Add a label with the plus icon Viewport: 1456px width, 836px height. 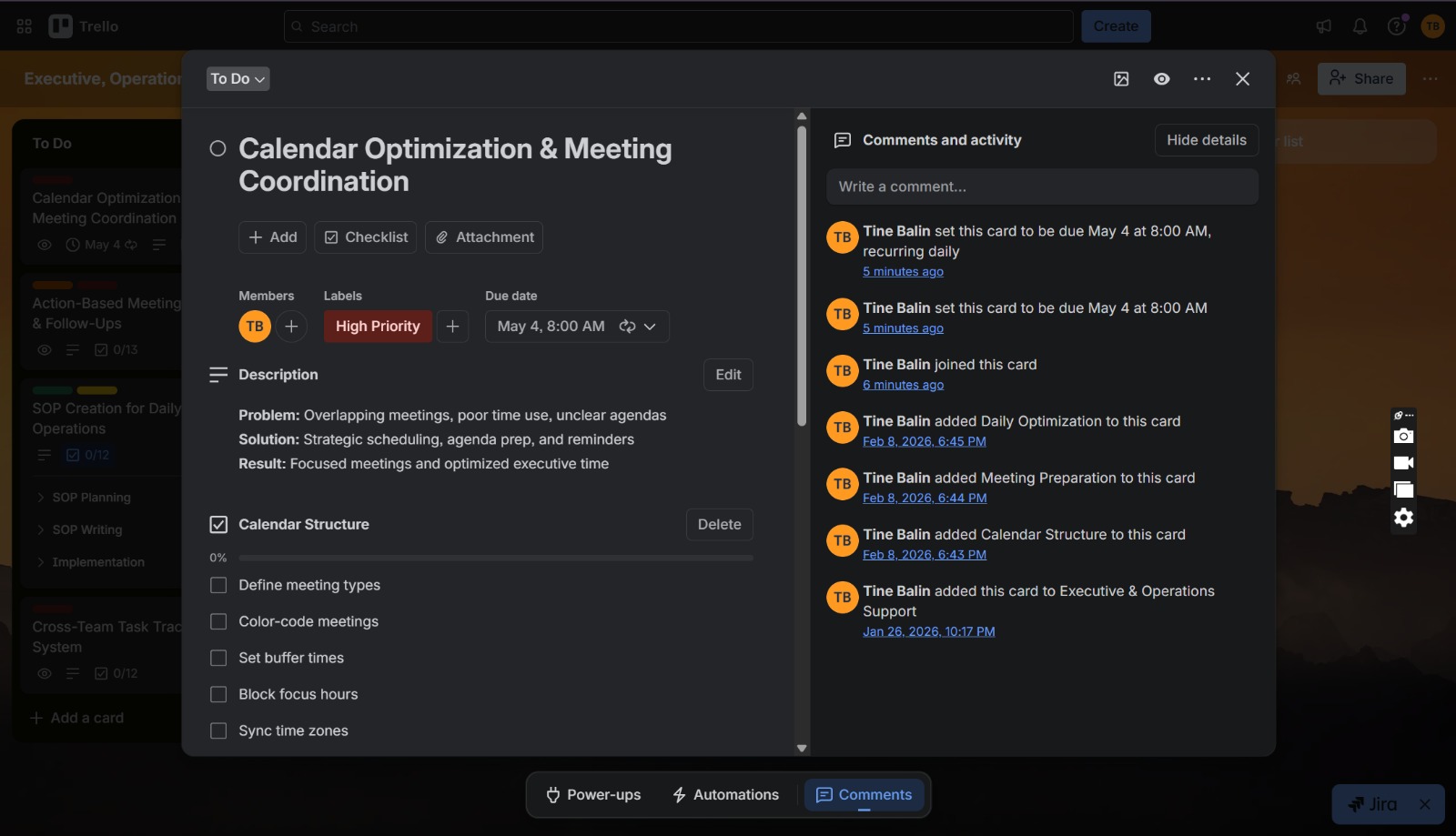(452, 327)
